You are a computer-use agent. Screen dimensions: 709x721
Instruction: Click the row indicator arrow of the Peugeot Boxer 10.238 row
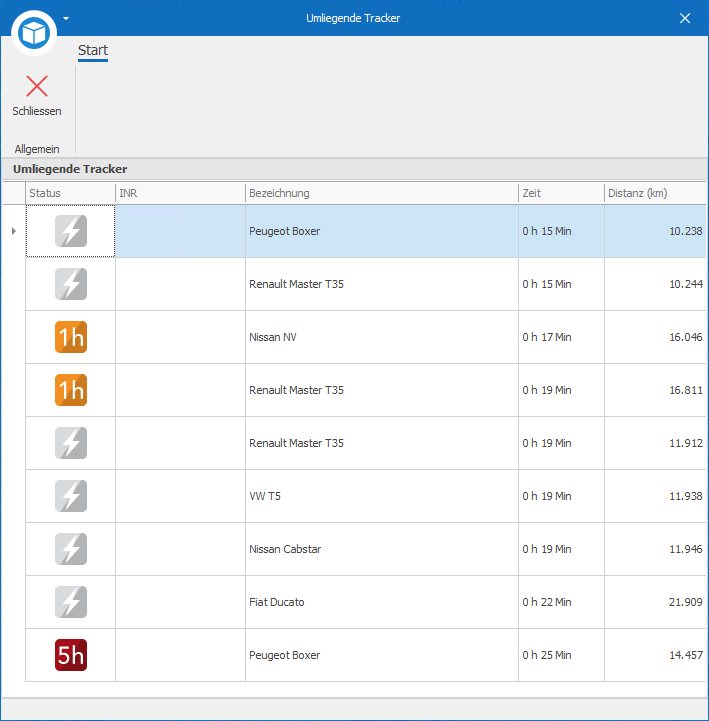[14, 231]
